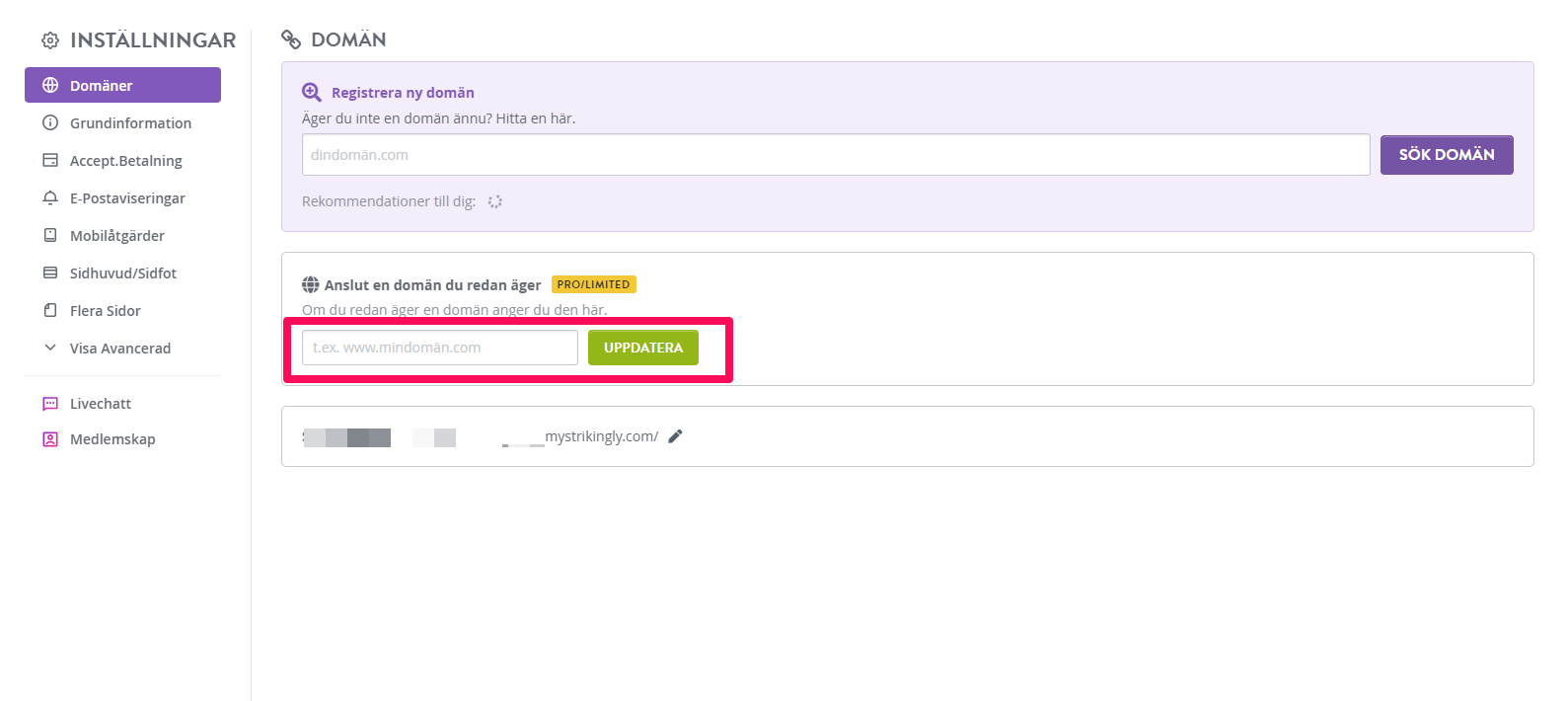The width and height of the screenshot is (1568, 701).
Task: Click the Registrera ny domän link
Action: [403, 93]
